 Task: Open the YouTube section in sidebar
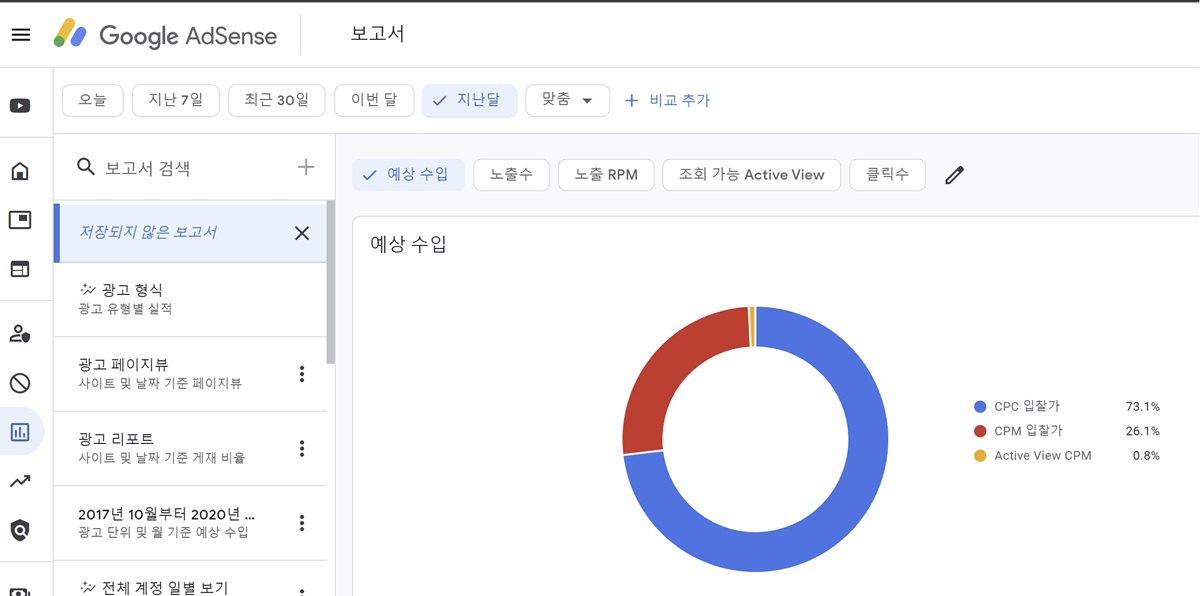[x=20, y=106]
